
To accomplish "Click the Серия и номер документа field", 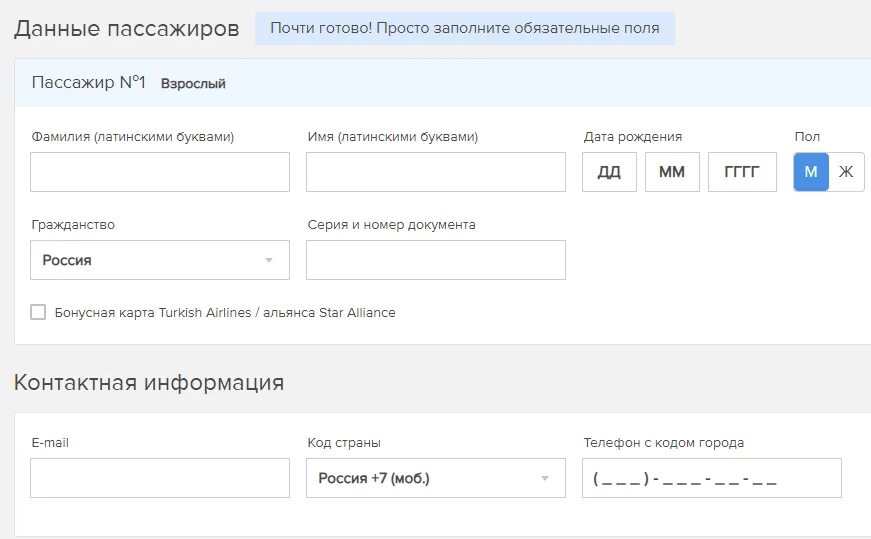I will [x=436, y=260].
